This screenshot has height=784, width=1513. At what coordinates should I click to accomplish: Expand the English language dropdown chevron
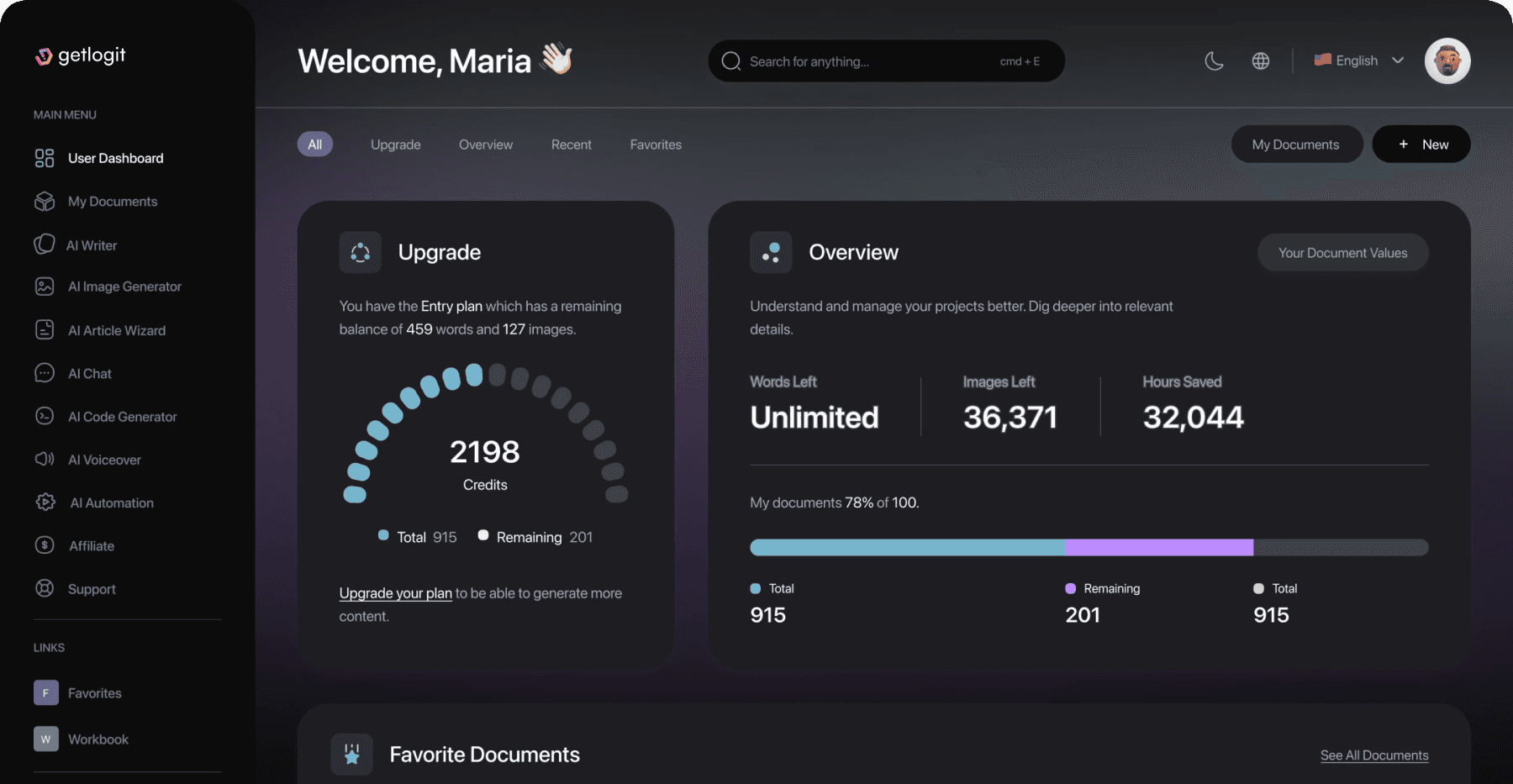click(1398, 61)
